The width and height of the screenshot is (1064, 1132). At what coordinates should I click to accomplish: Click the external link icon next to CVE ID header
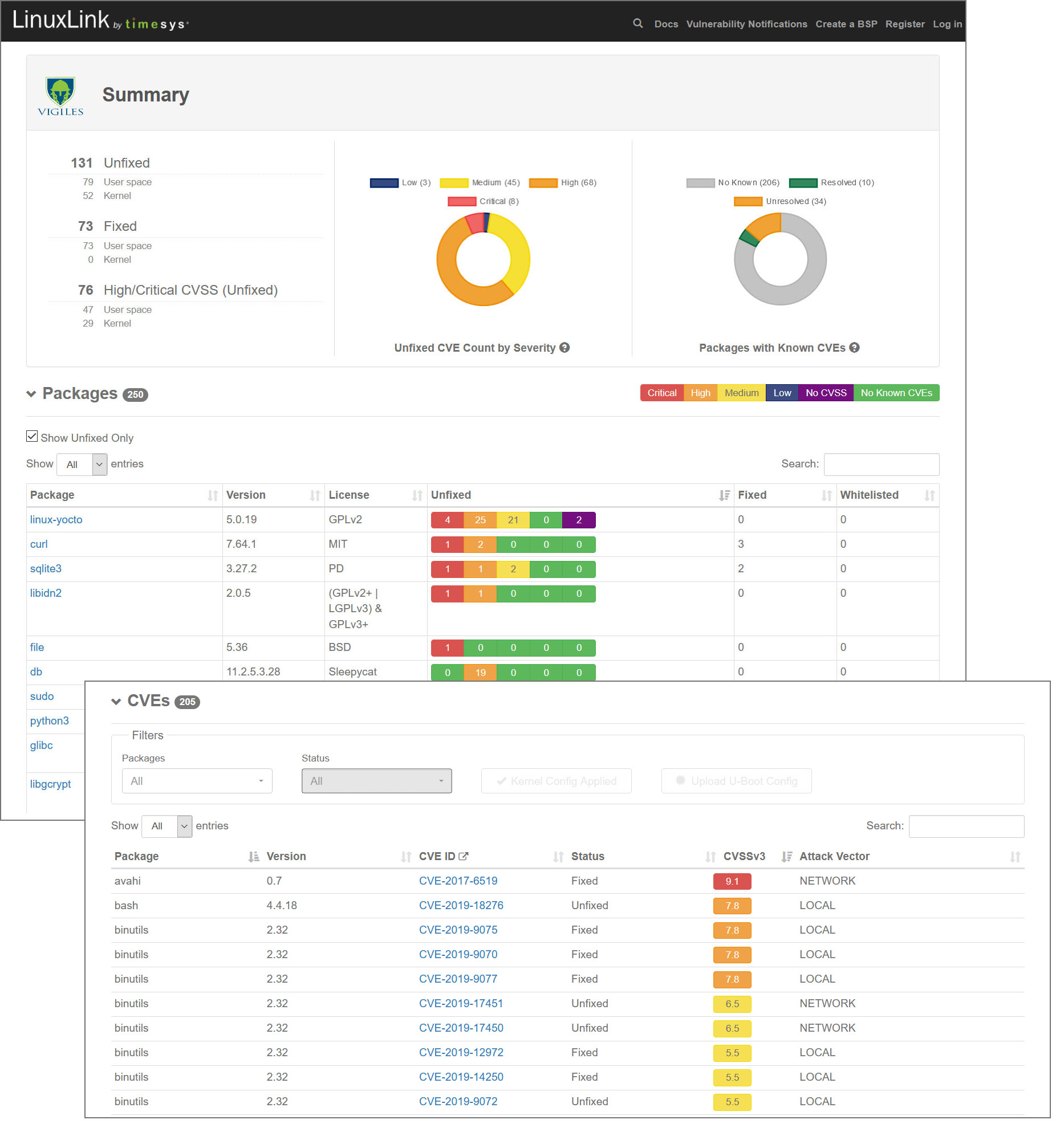464,855
